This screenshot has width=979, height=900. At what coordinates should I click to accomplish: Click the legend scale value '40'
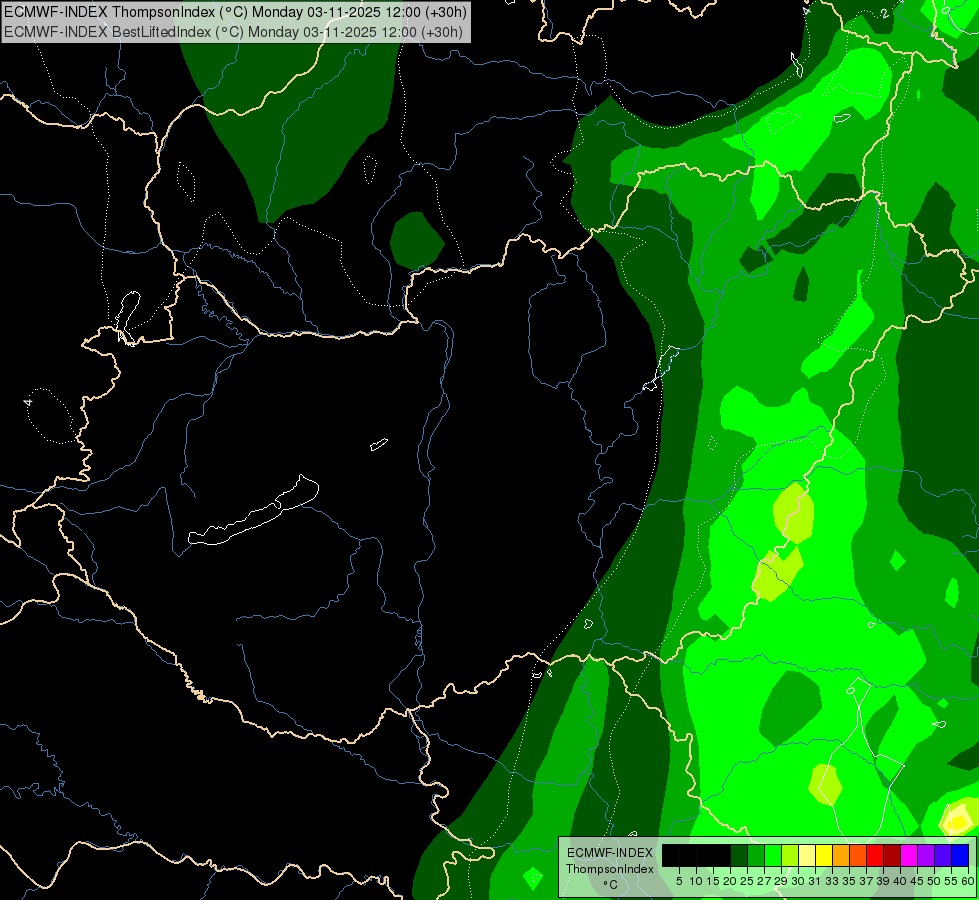(900, 881)
